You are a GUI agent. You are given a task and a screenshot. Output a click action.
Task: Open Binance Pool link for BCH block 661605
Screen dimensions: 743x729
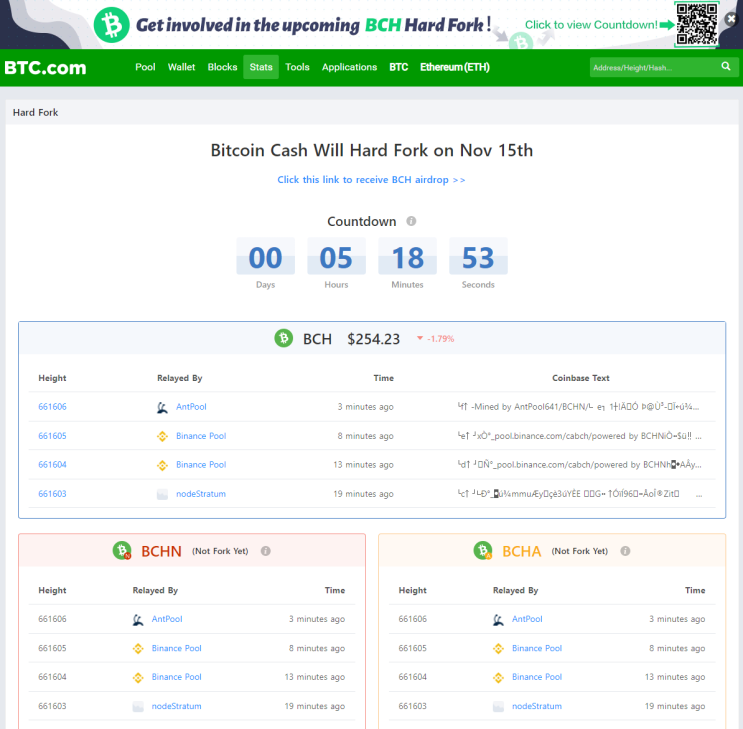pyautogui.click(x=201, y=436)
